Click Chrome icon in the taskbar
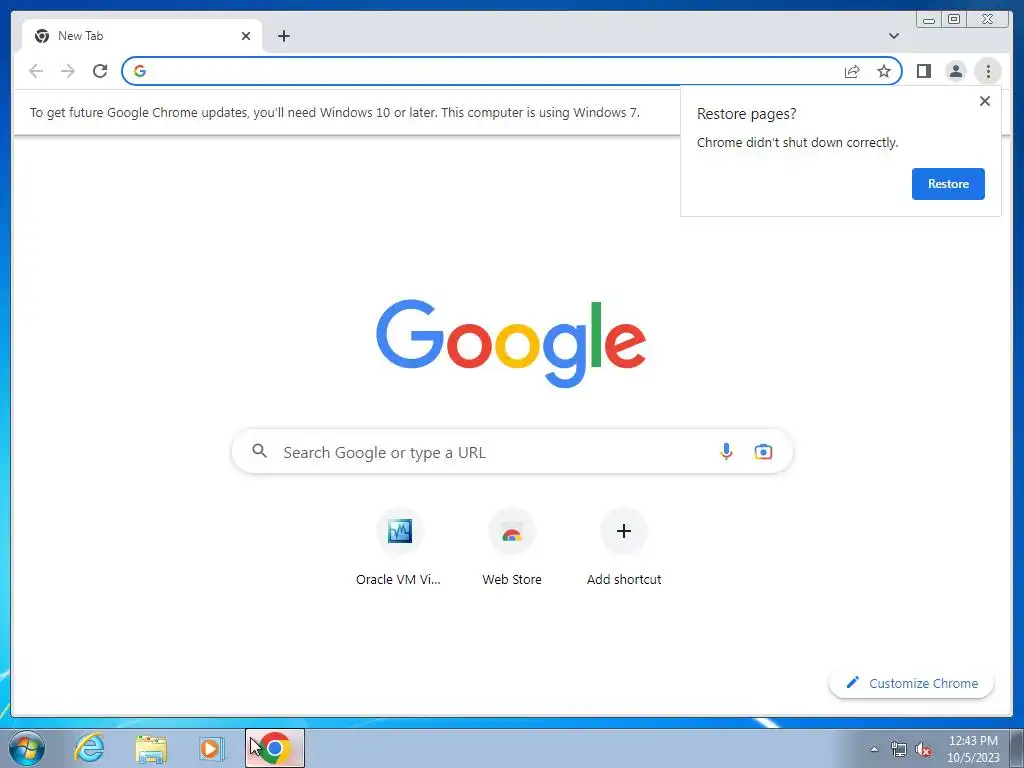1024x768 pixels. 275,748
